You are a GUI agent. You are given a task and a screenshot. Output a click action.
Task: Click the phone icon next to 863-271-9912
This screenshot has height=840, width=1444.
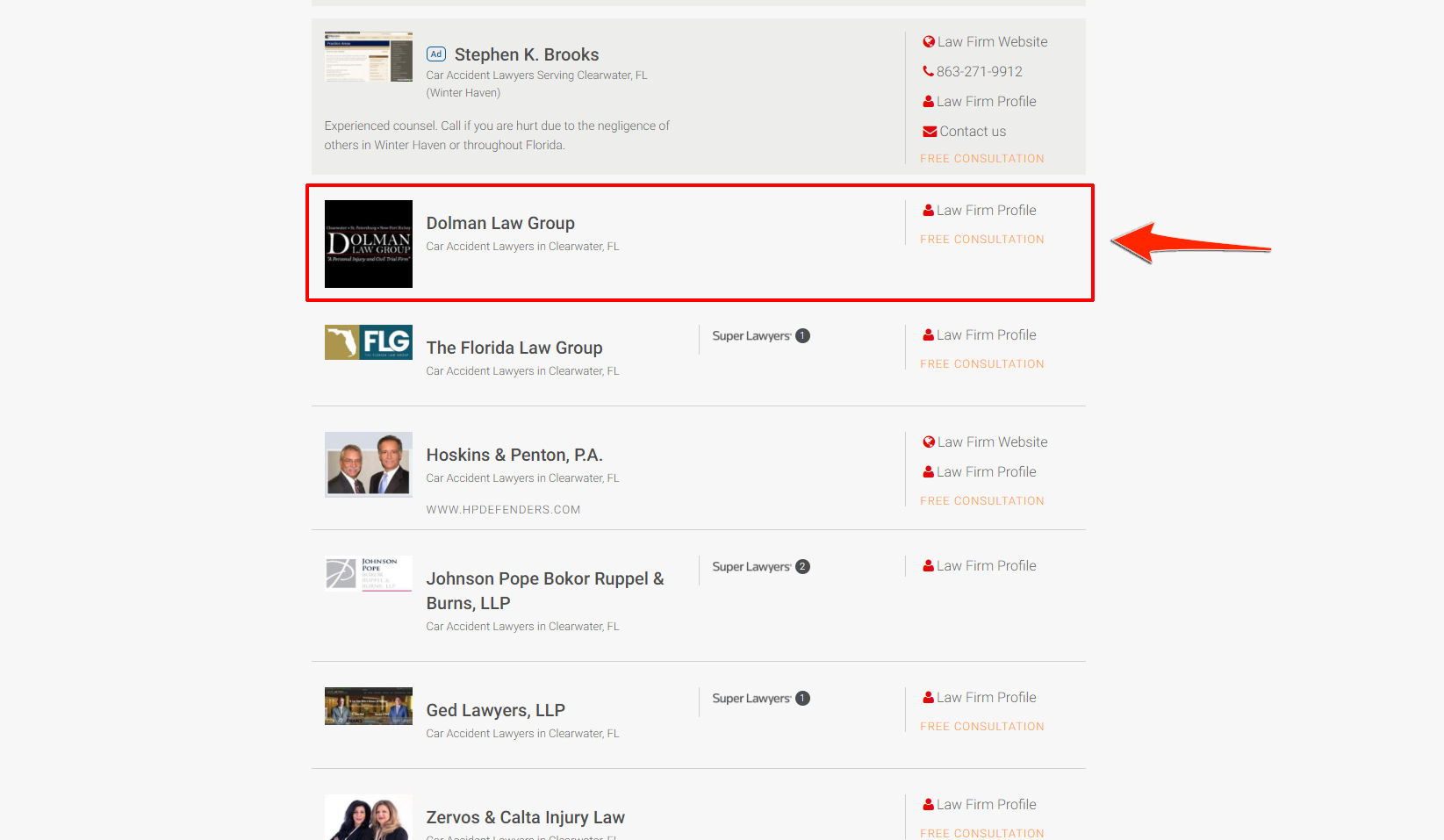point(927,71)
